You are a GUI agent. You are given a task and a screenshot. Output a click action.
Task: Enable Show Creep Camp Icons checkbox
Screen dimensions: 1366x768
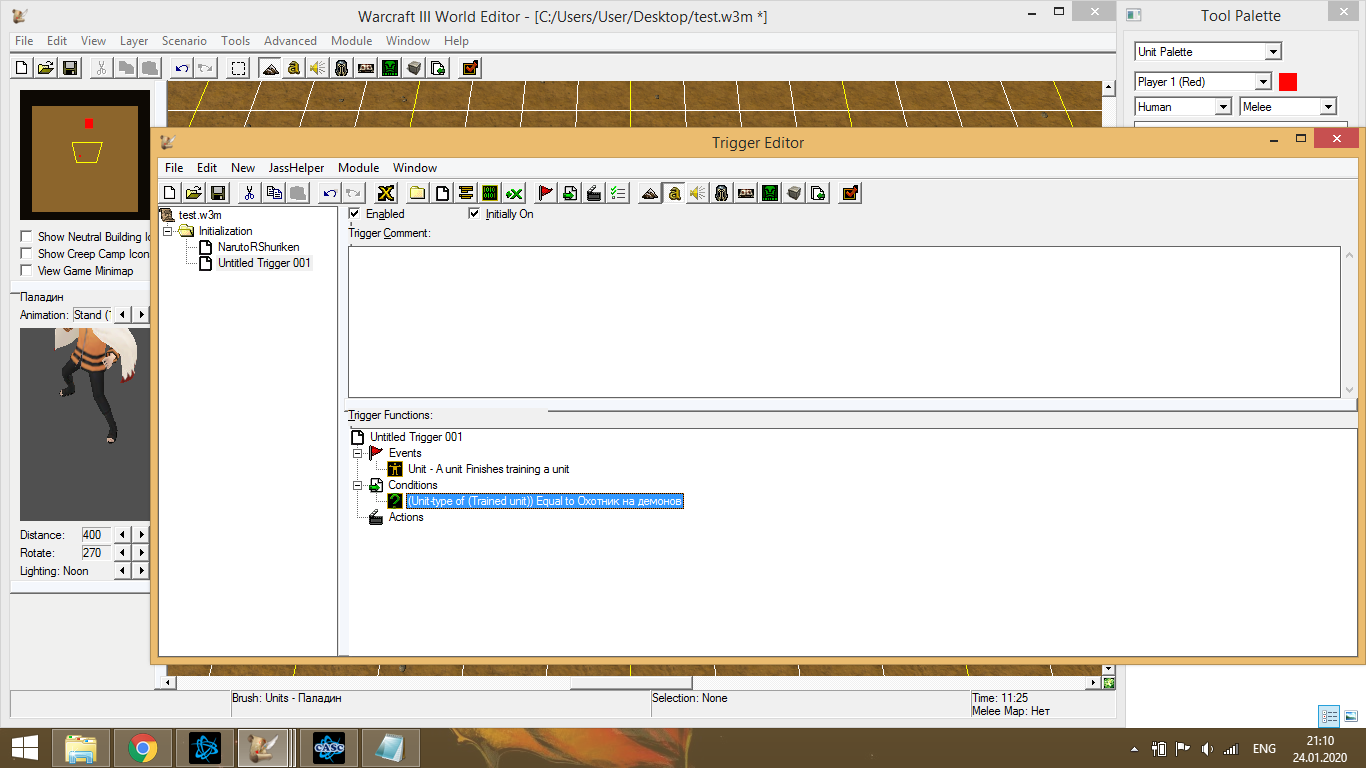pyautogui.click(x=26, y=254)
